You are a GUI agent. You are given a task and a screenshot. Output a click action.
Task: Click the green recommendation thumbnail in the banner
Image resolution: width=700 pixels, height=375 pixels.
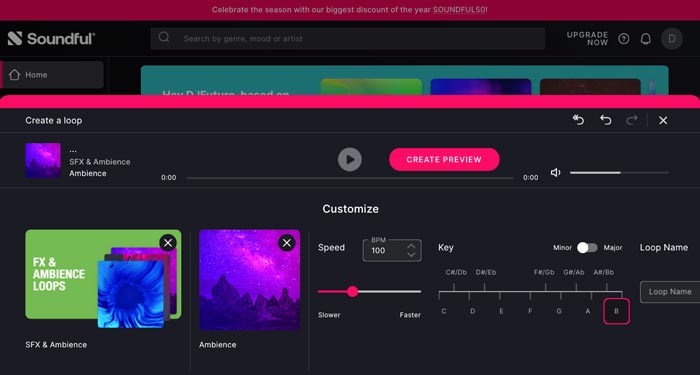(x=371, y=87)
